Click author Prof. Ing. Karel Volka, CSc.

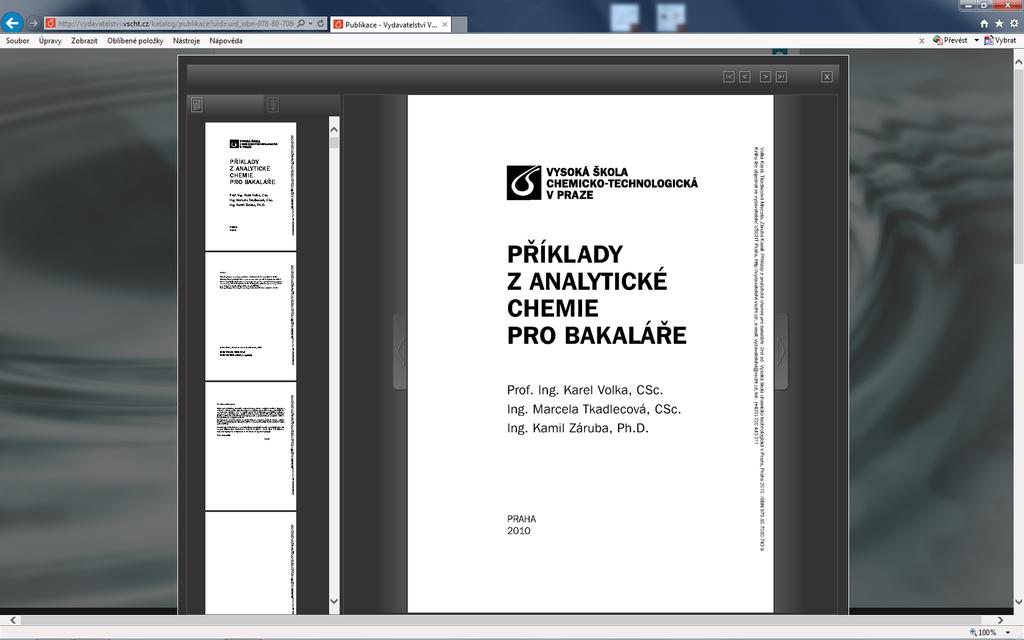(584, 390)
